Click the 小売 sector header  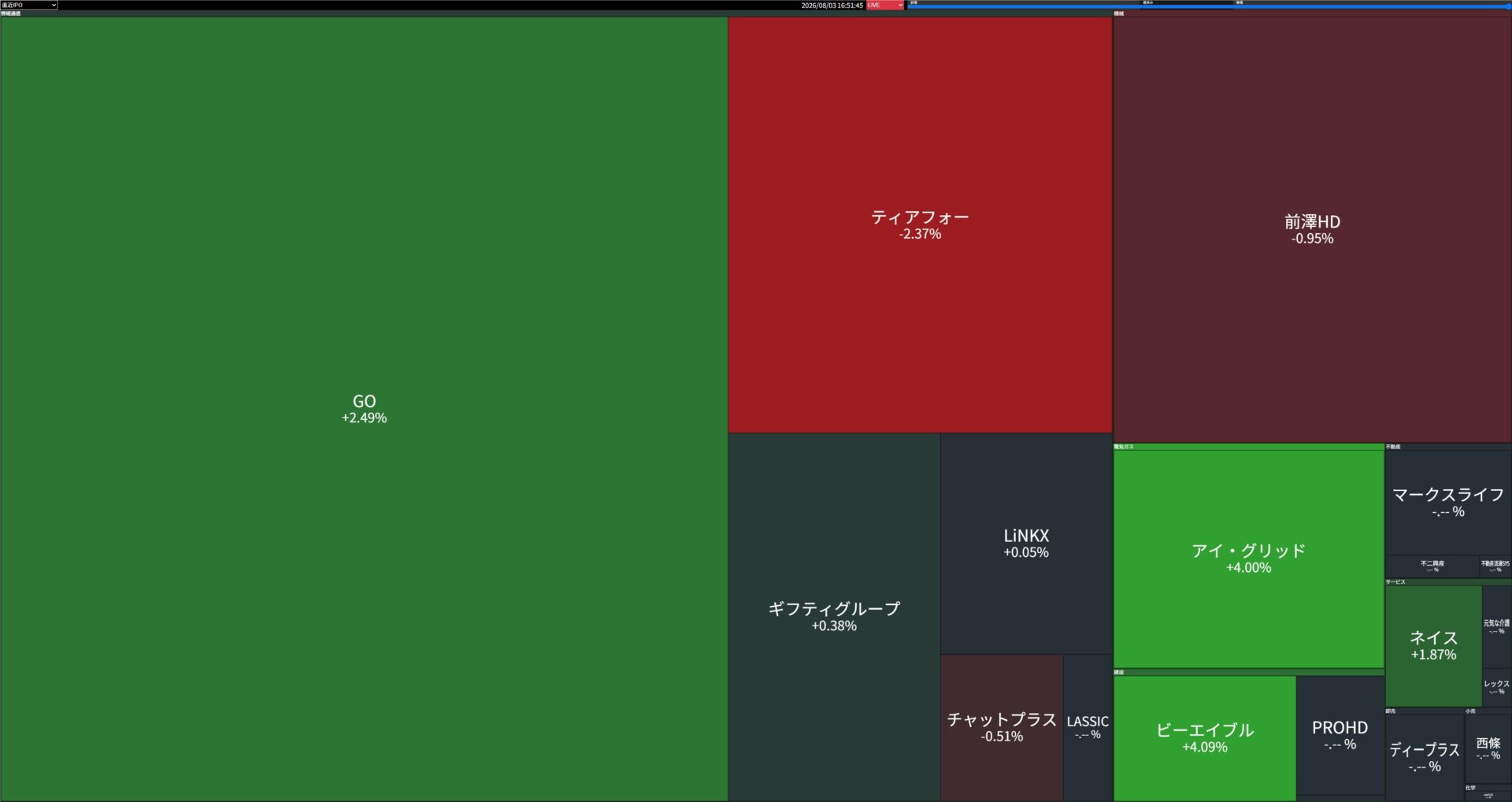[x=1488, y=711]
